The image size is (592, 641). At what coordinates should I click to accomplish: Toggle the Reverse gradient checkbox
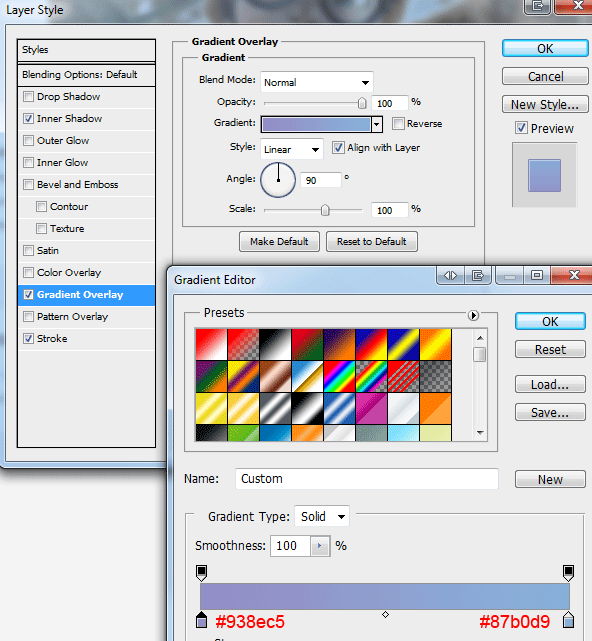pos(398,123)
